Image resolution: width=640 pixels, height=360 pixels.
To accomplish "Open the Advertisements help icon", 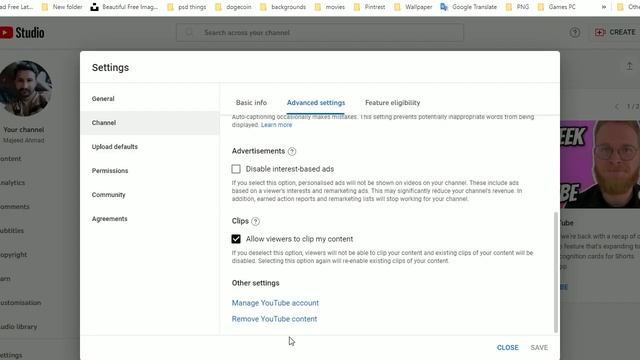I will pos(292,151).
